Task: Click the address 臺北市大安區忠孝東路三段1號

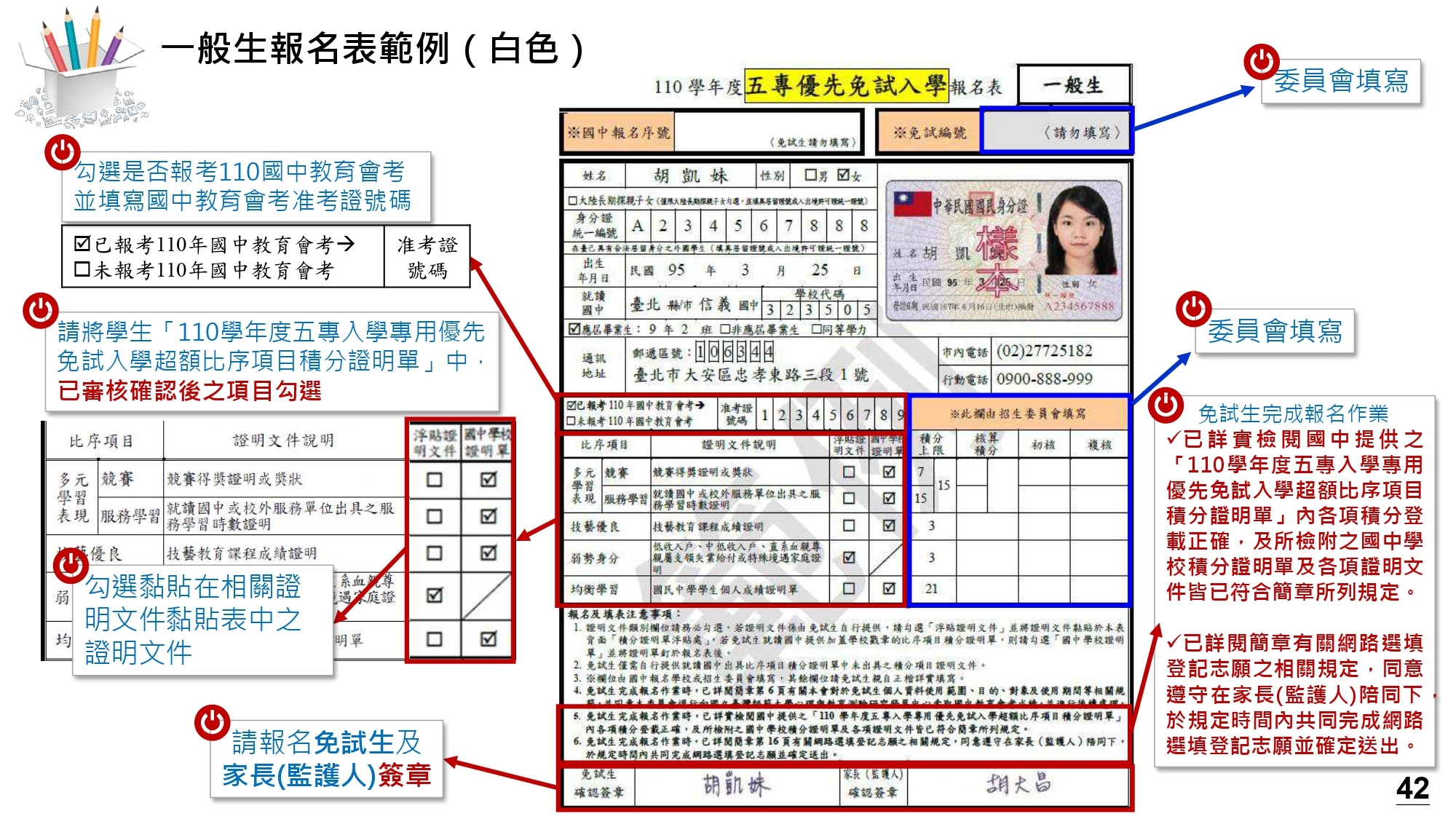Action: coord(750,375)
